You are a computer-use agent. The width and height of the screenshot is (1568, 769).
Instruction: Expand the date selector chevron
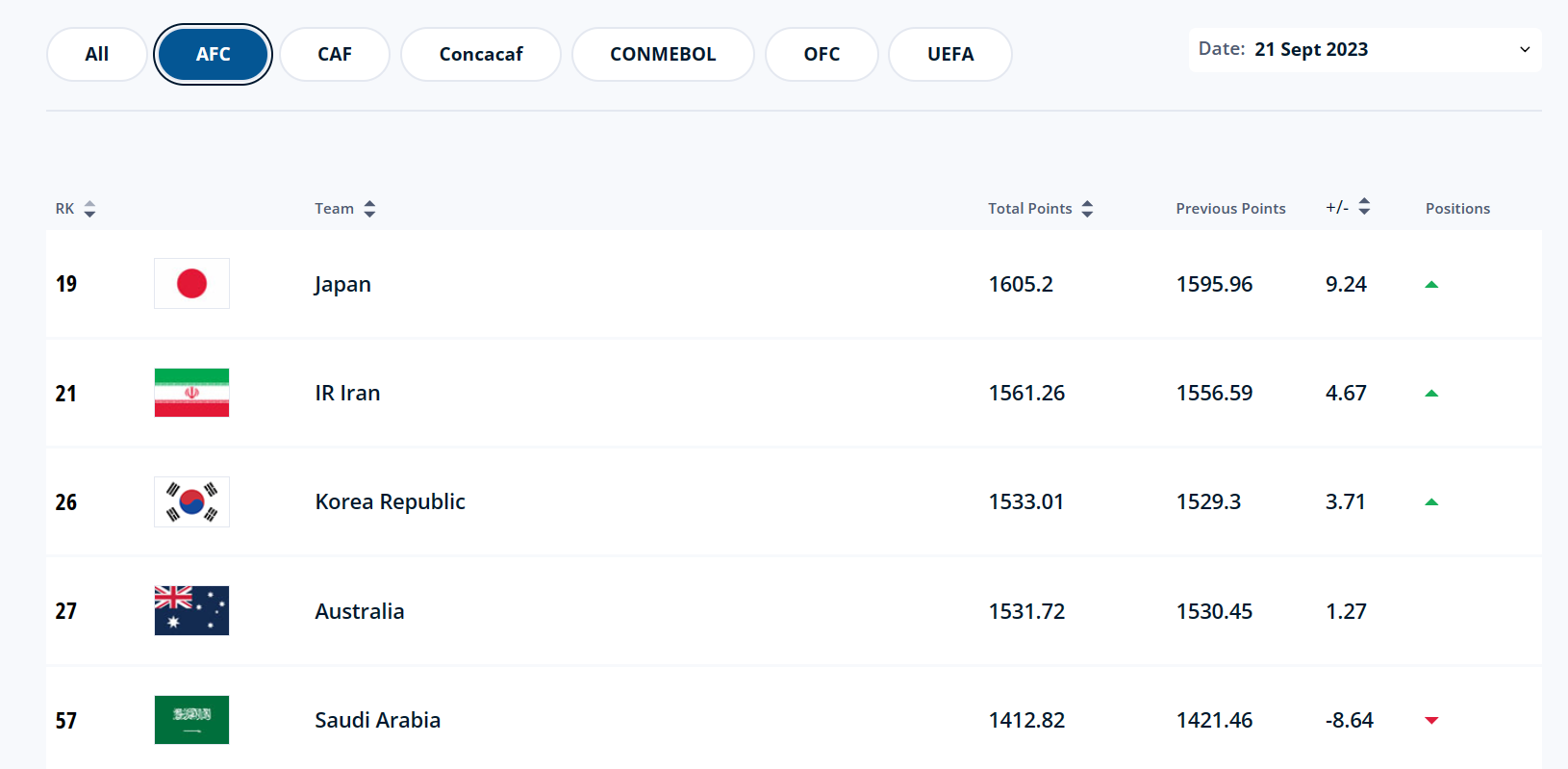pos(1525,50)
